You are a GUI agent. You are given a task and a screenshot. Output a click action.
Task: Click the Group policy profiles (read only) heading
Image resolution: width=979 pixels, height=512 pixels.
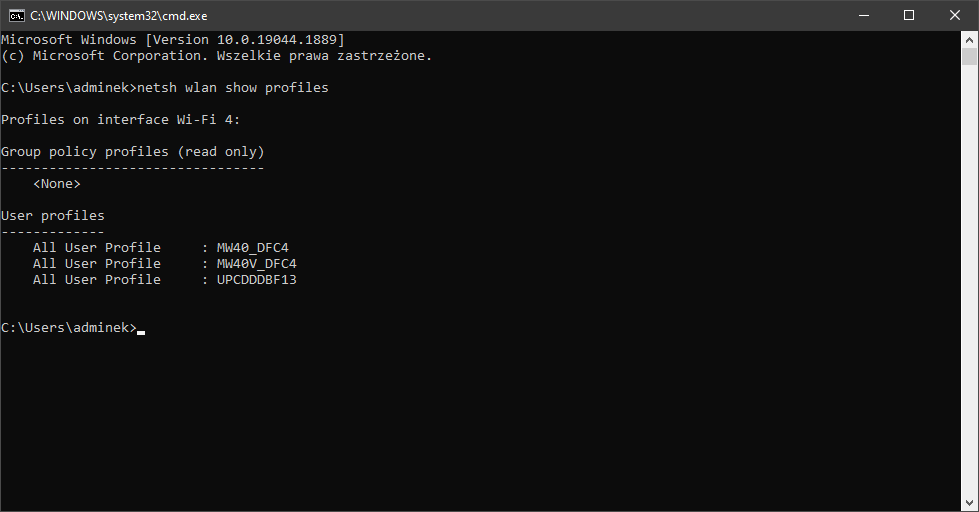coord(132,152)
